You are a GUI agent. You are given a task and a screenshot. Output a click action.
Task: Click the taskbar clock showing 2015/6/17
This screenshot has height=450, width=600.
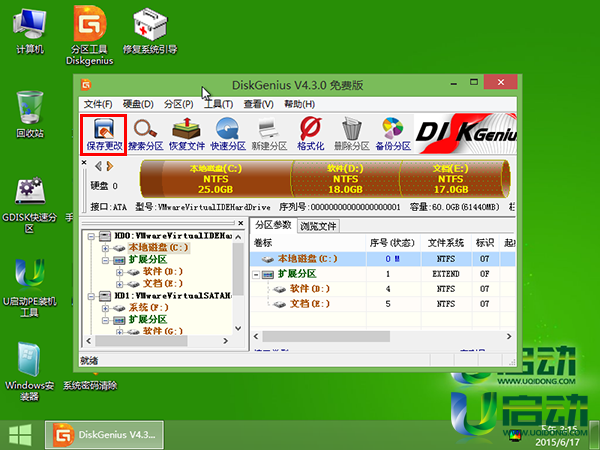click(x=557, y=436)
